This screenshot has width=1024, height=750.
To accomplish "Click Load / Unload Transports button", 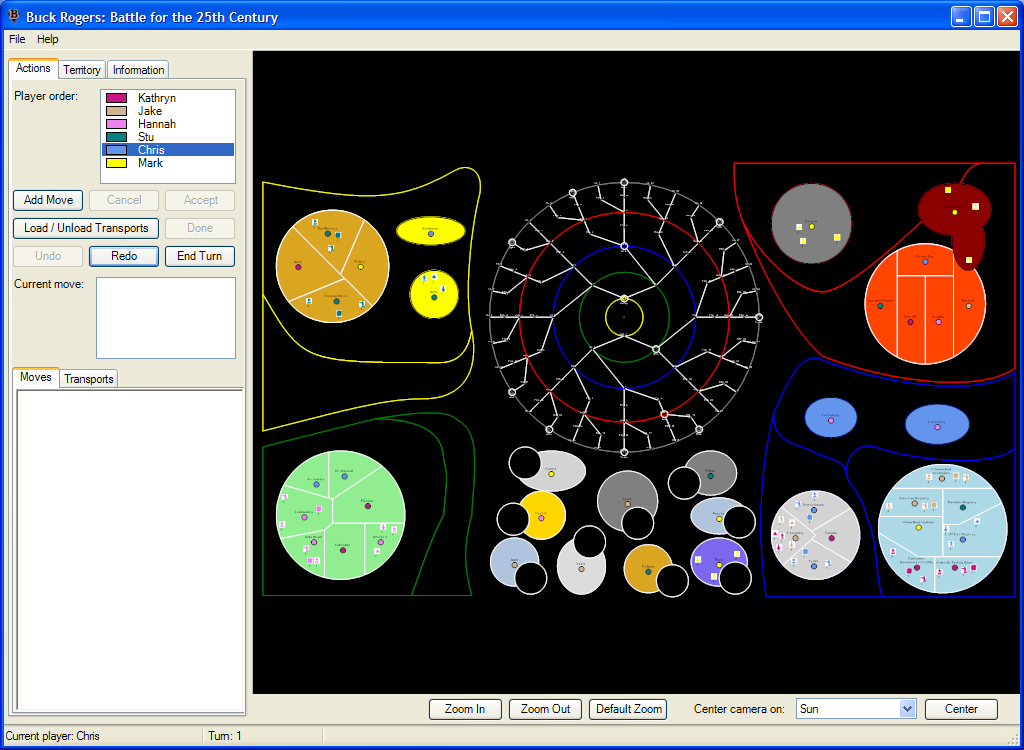I will pyautogui.click(x=86, y=228).
